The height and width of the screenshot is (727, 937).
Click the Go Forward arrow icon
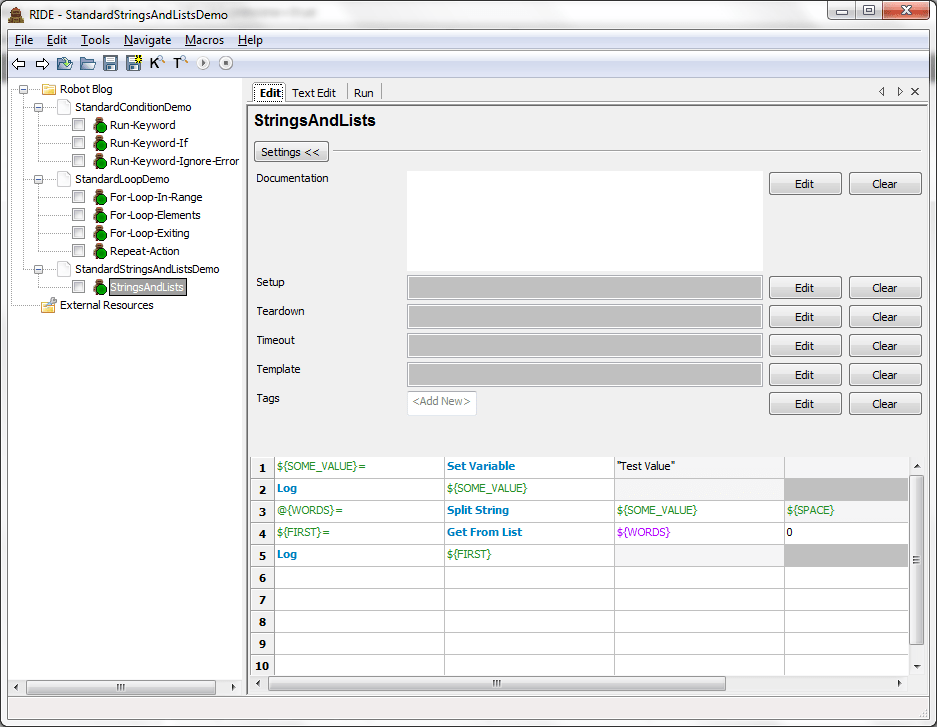[x=42, y=64]
